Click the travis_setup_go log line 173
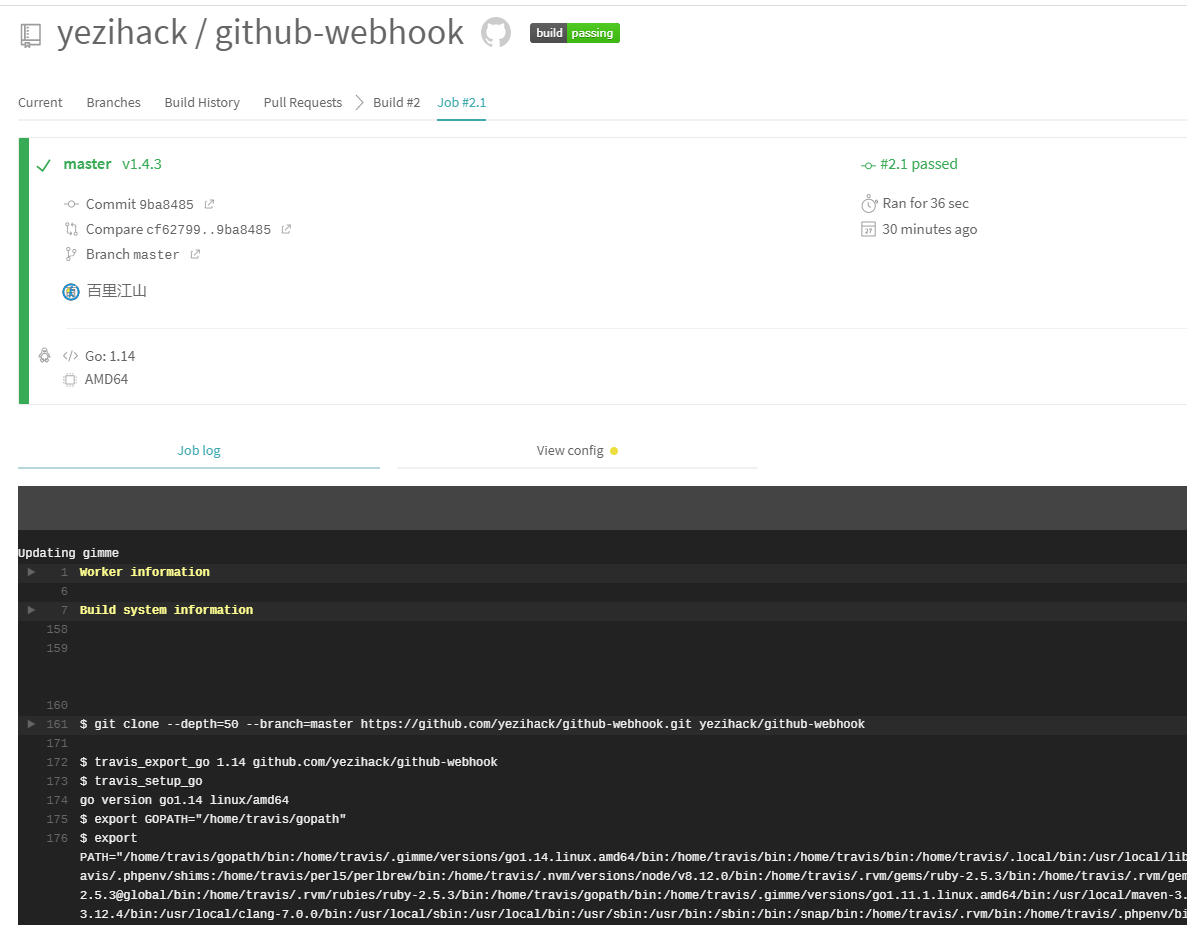The image size is (1187, 925). [x=141, y=781]
